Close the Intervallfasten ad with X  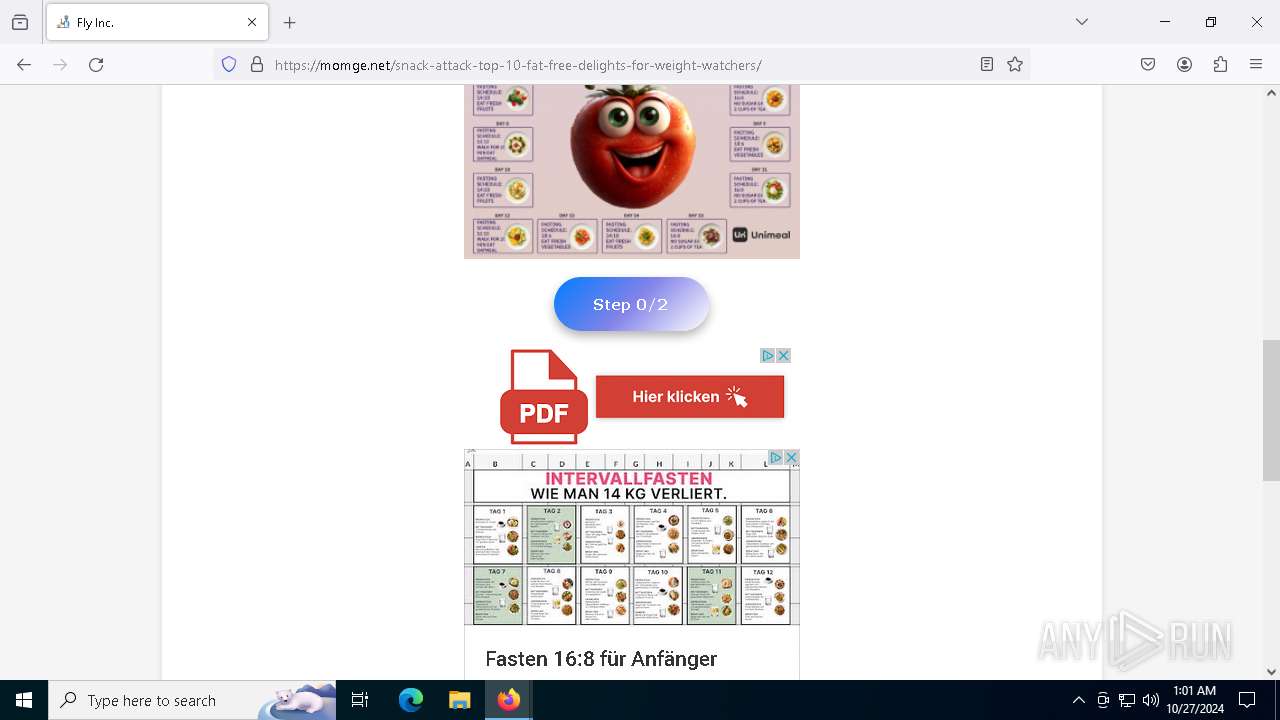[792, 457]
